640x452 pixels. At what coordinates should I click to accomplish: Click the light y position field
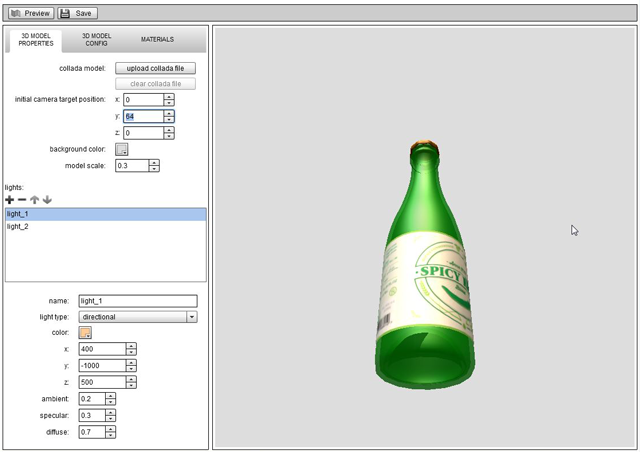click(x=102, y=365)
